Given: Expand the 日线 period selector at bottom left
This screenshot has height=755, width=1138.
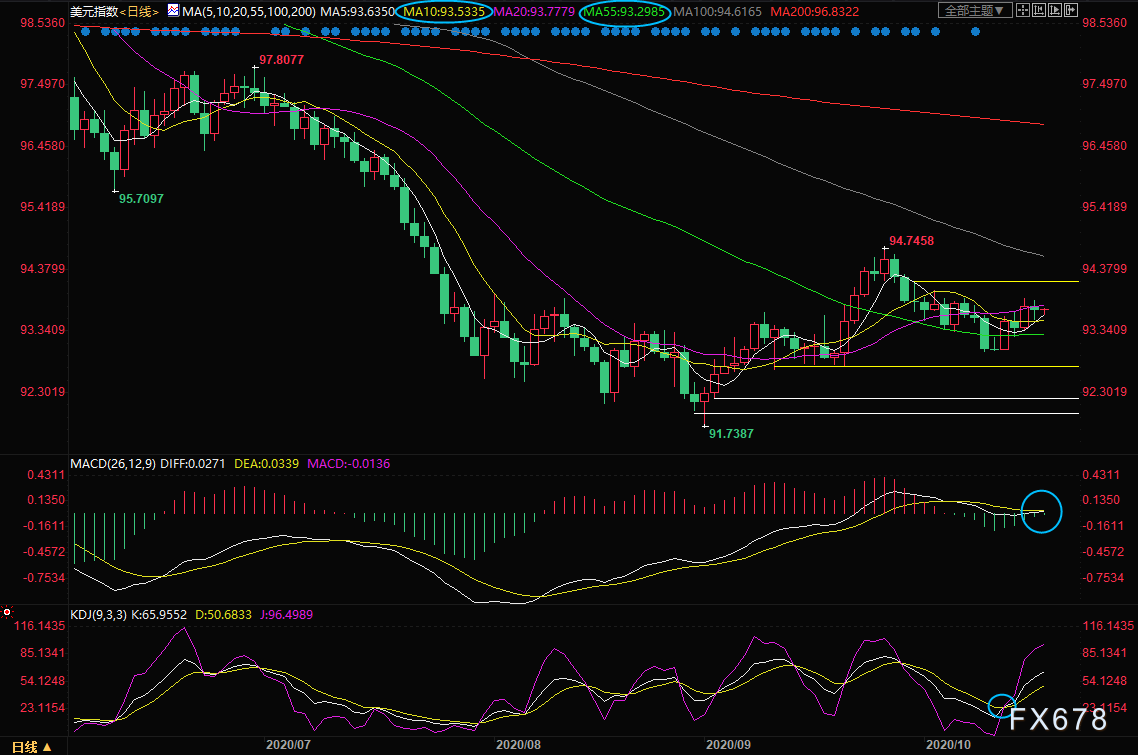Looking at the screenshot, I should (x=31, y=746).
